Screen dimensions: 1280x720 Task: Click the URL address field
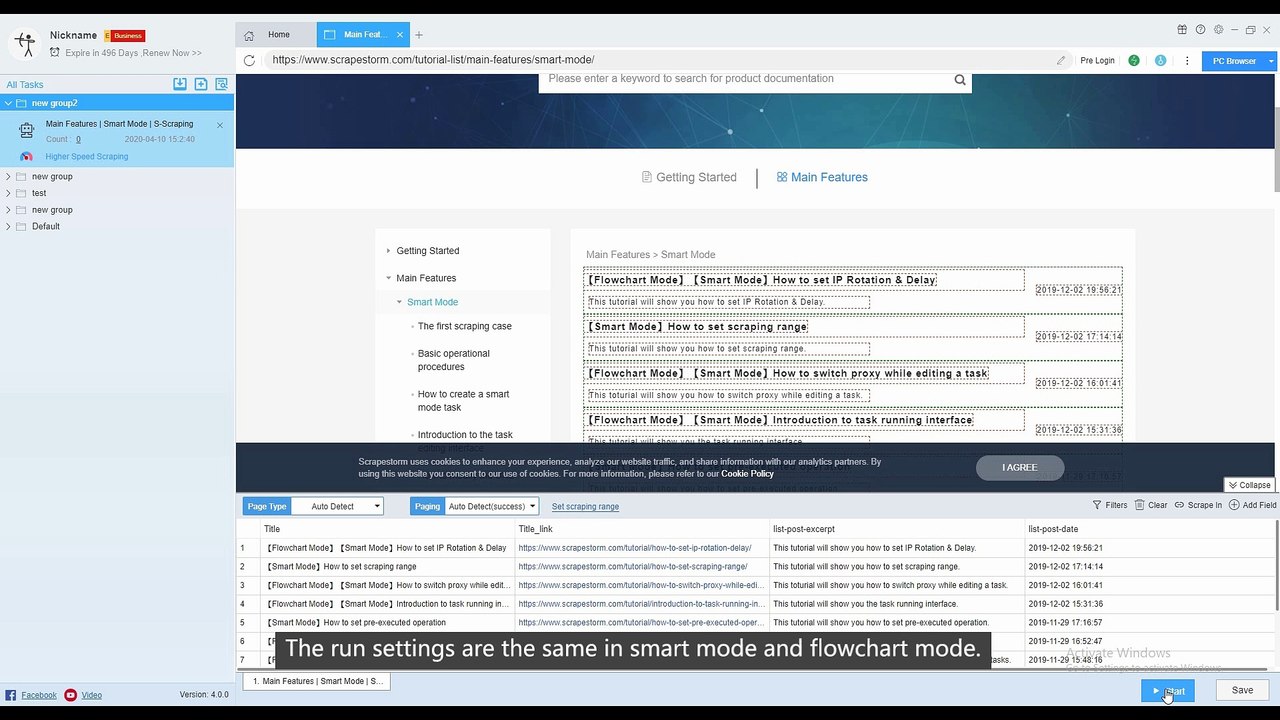point(661,60)
